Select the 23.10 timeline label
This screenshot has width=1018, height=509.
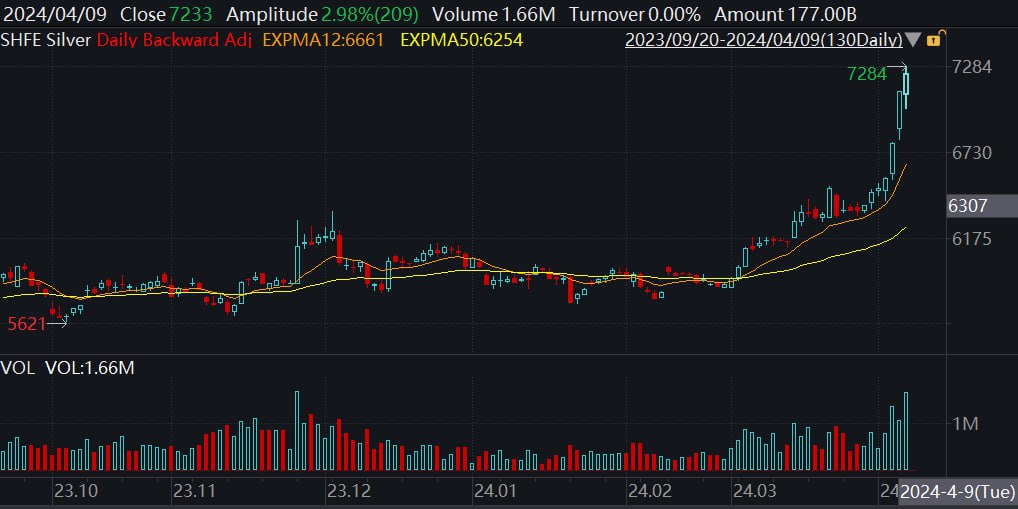pos(75,492)
